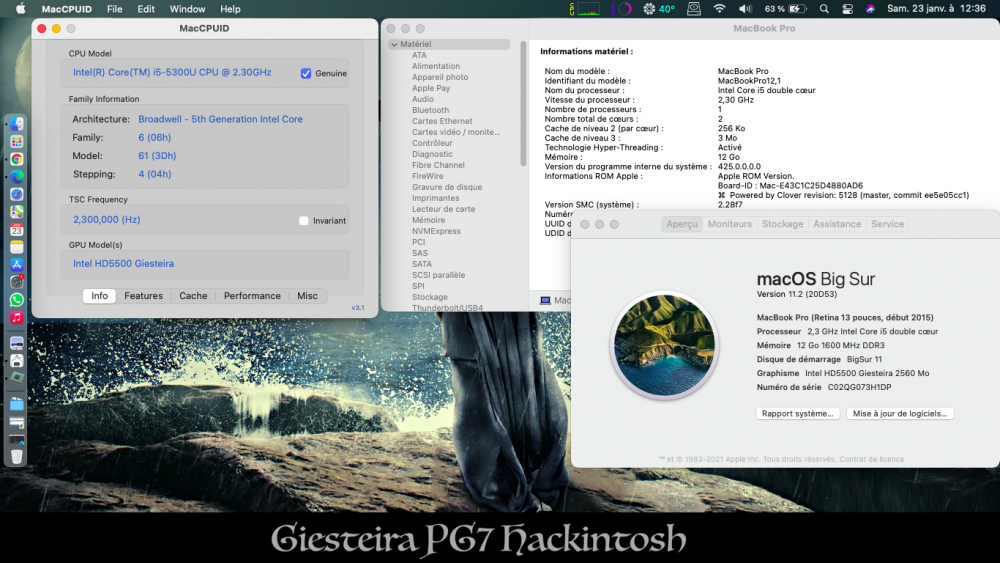Click the date and time in menu bar
Screen dimensions: 1000x563
tap(936, 9)
